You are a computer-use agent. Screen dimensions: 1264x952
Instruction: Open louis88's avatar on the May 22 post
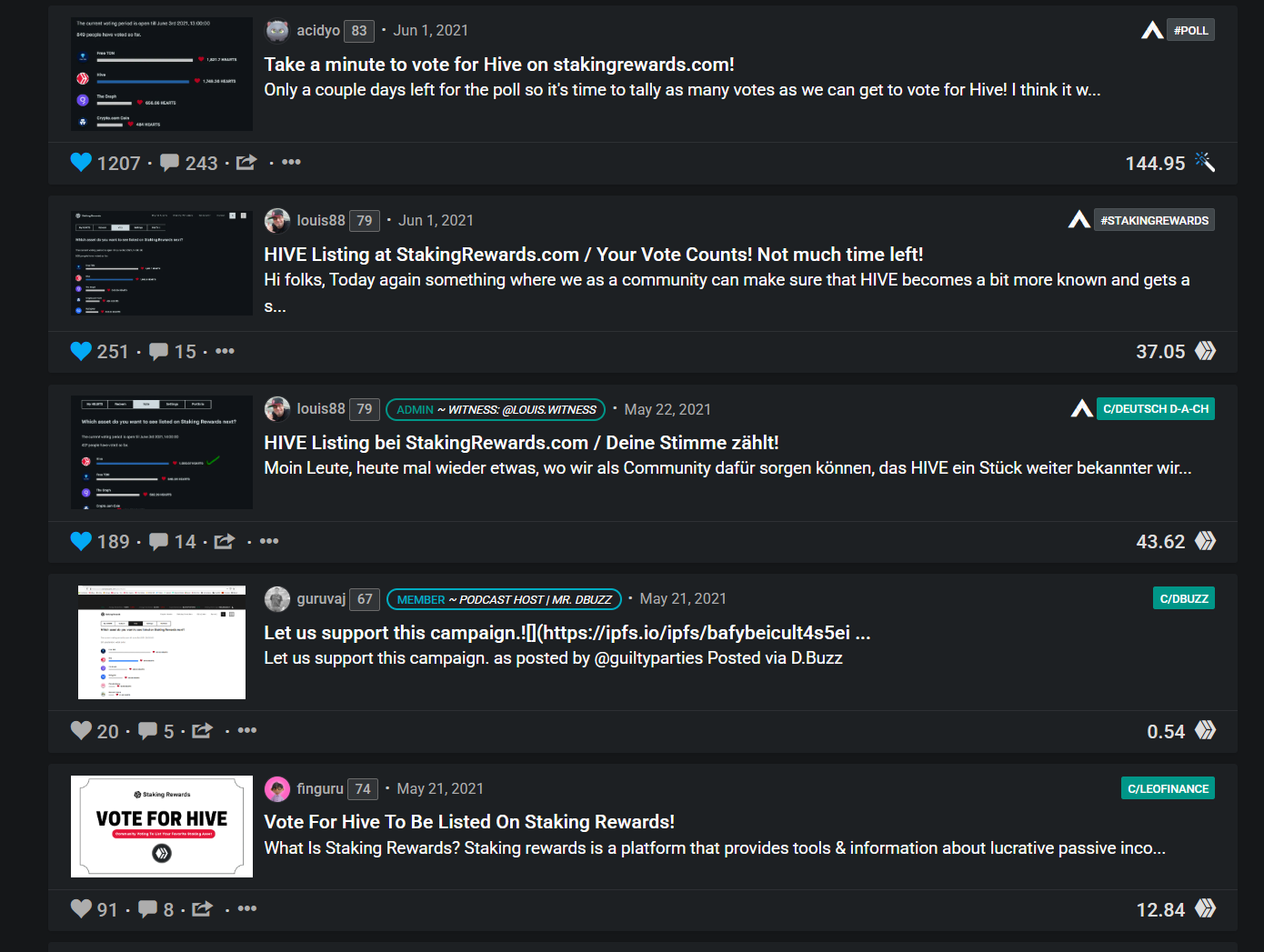277,409
